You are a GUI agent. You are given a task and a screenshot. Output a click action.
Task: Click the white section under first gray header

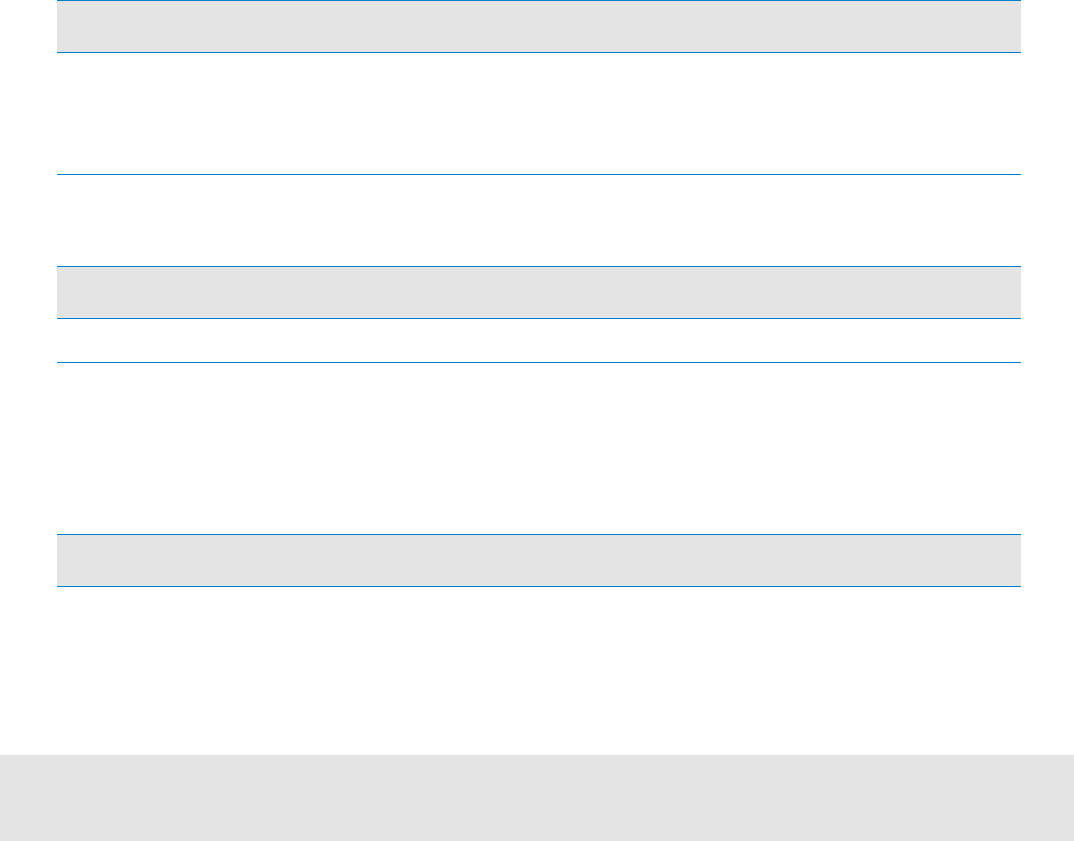(x=538, y=114)
